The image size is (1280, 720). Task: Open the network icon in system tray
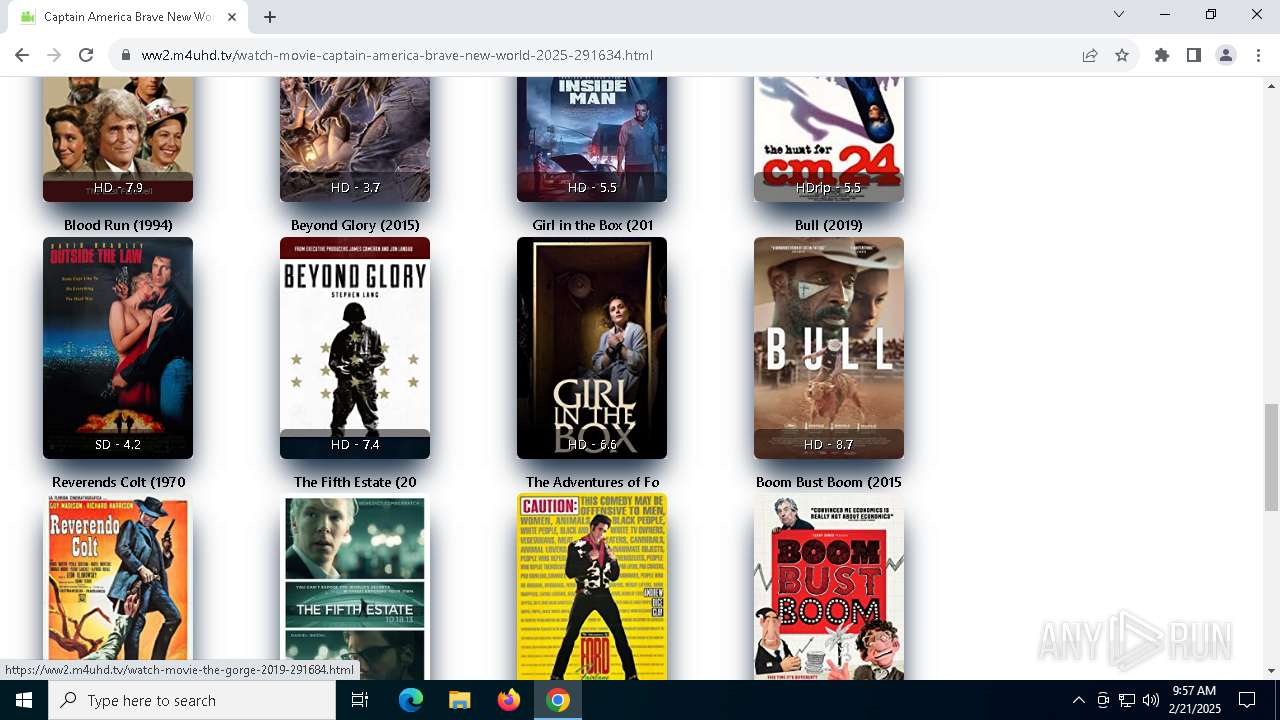click(x=1127, y=700)
